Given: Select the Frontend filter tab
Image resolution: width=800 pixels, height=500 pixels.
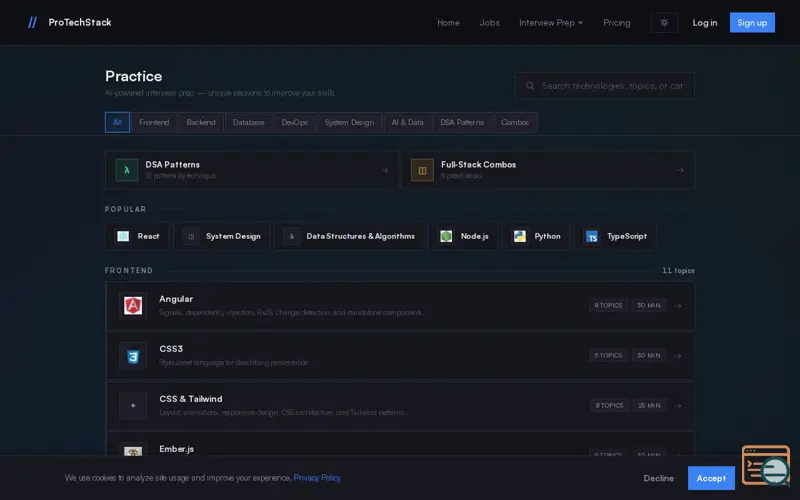Looking at the screenshot, I should pyautogui.click(x=154, y=122).
